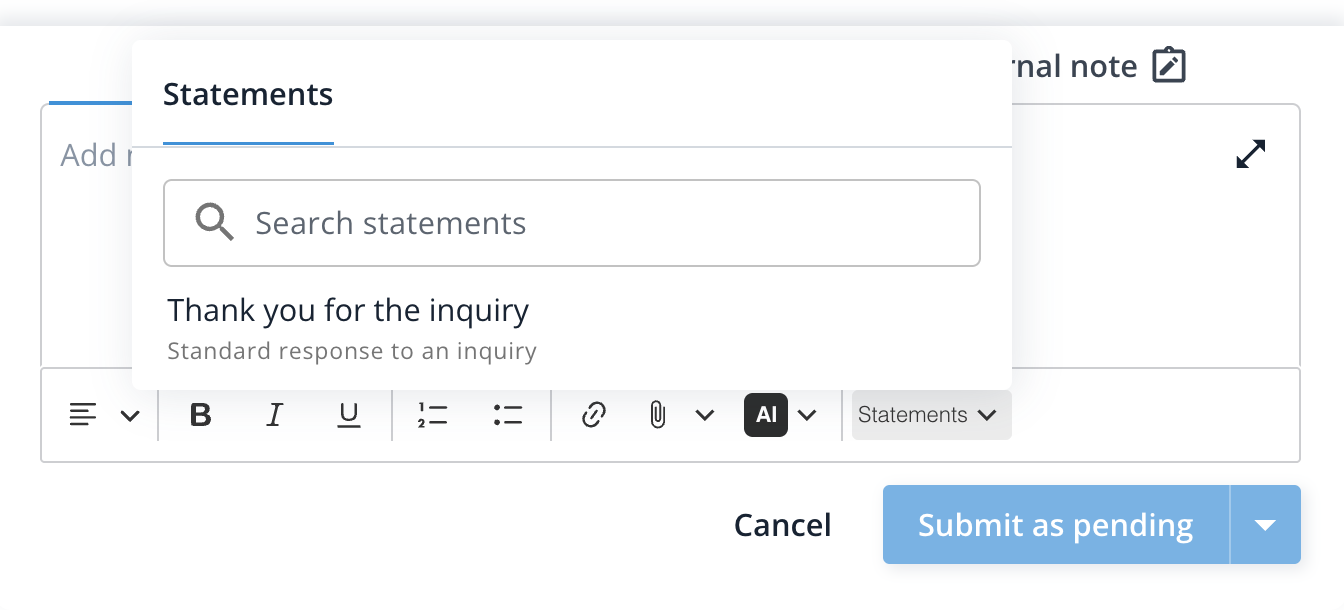Click the internal note clipboard icon

(x=1170, y=63)
